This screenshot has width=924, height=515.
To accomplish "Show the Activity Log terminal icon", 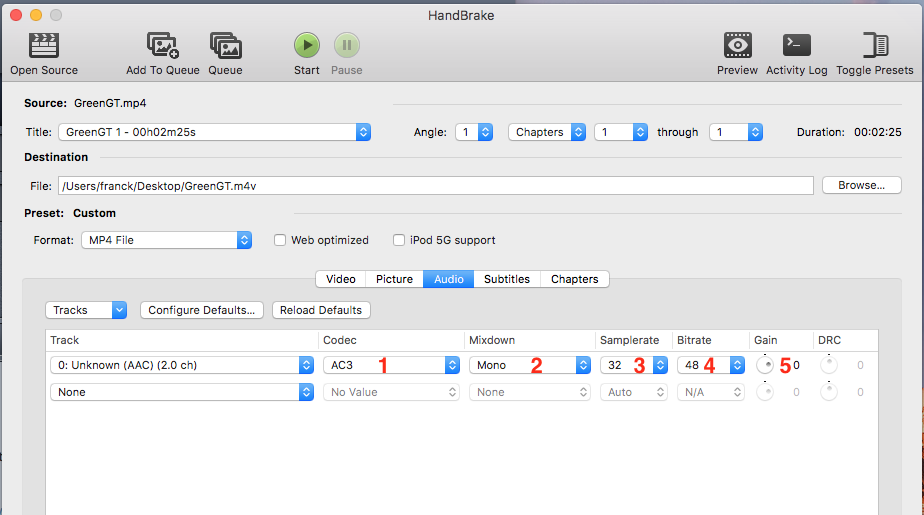I will tap(797, 45).
